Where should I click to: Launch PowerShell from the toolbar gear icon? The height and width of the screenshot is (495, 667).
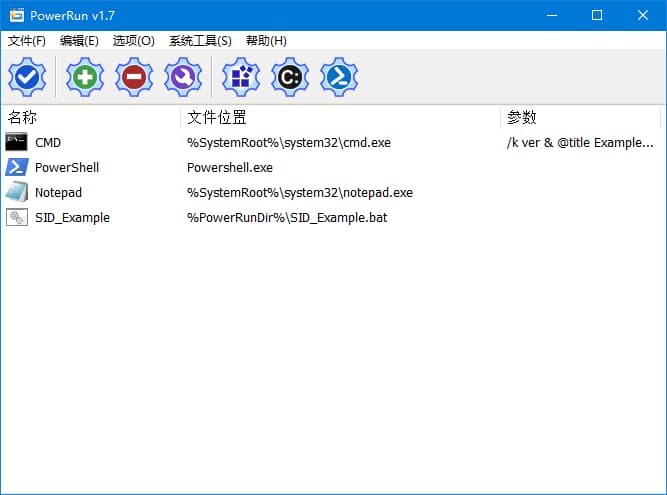coord(339,76)
